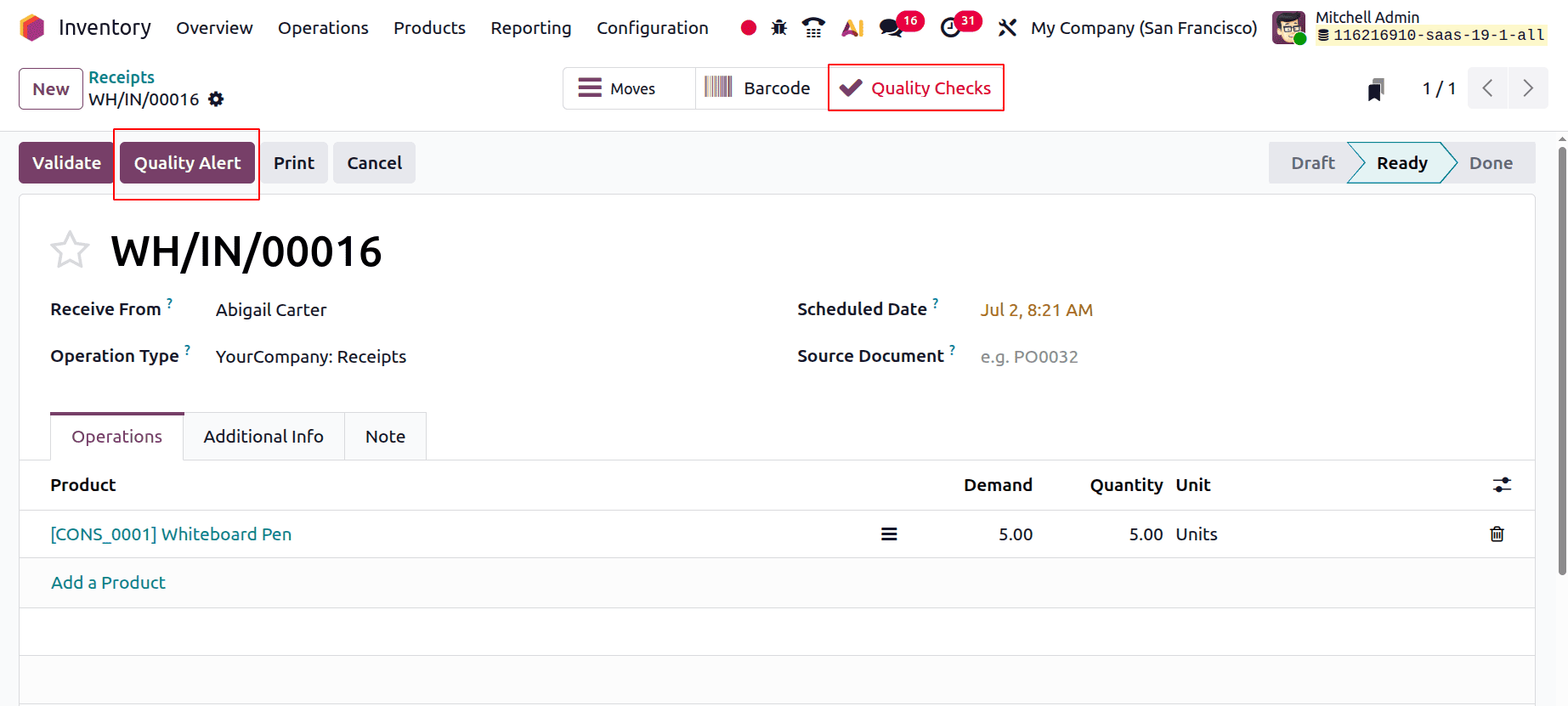Open optional columns settings icon
The image size is (1568, 706).
click(x=1502, y=485)
